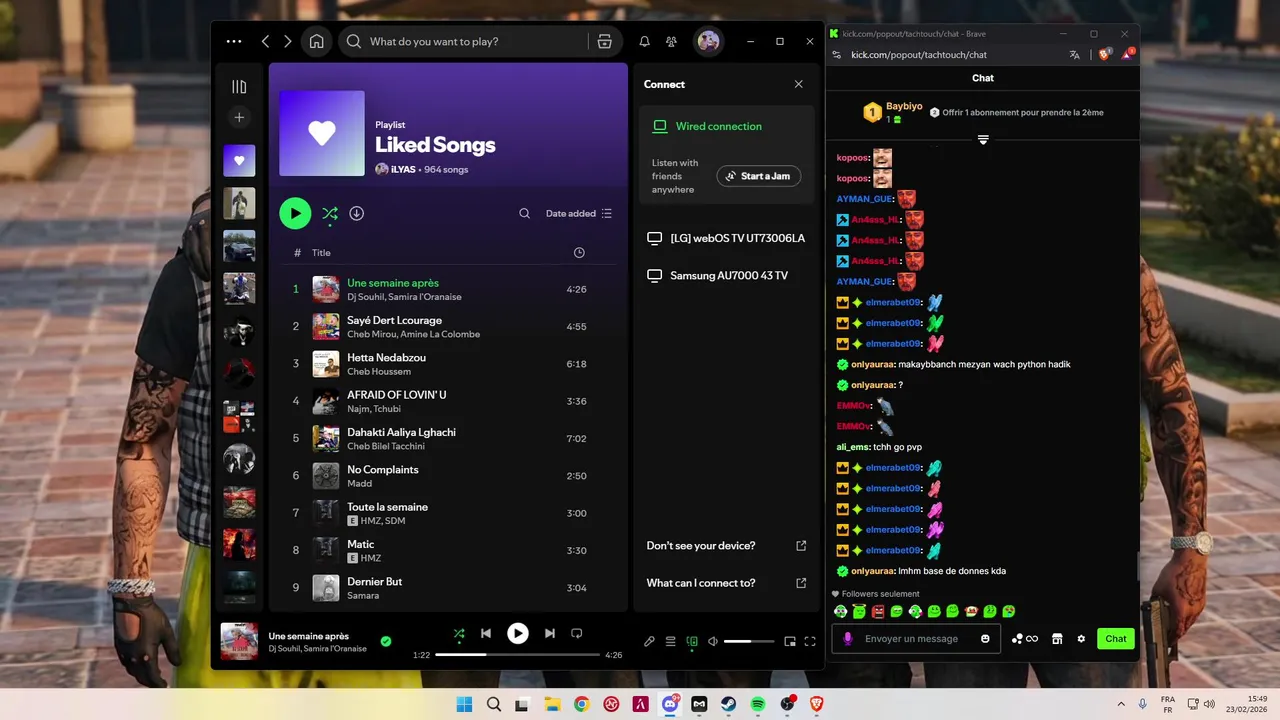1280x720 pixels.
Task: Close the Connect panel
Action: click(x=798, y=84)
